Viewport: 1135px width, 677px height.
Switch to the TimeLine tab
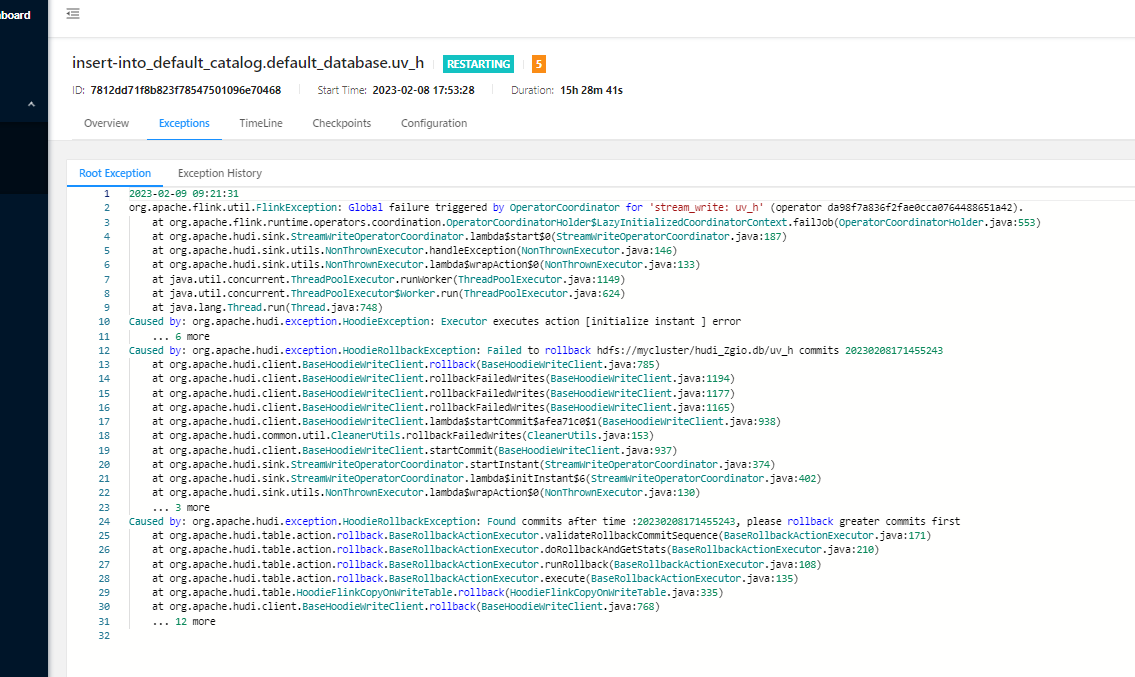tap(261, 123)
